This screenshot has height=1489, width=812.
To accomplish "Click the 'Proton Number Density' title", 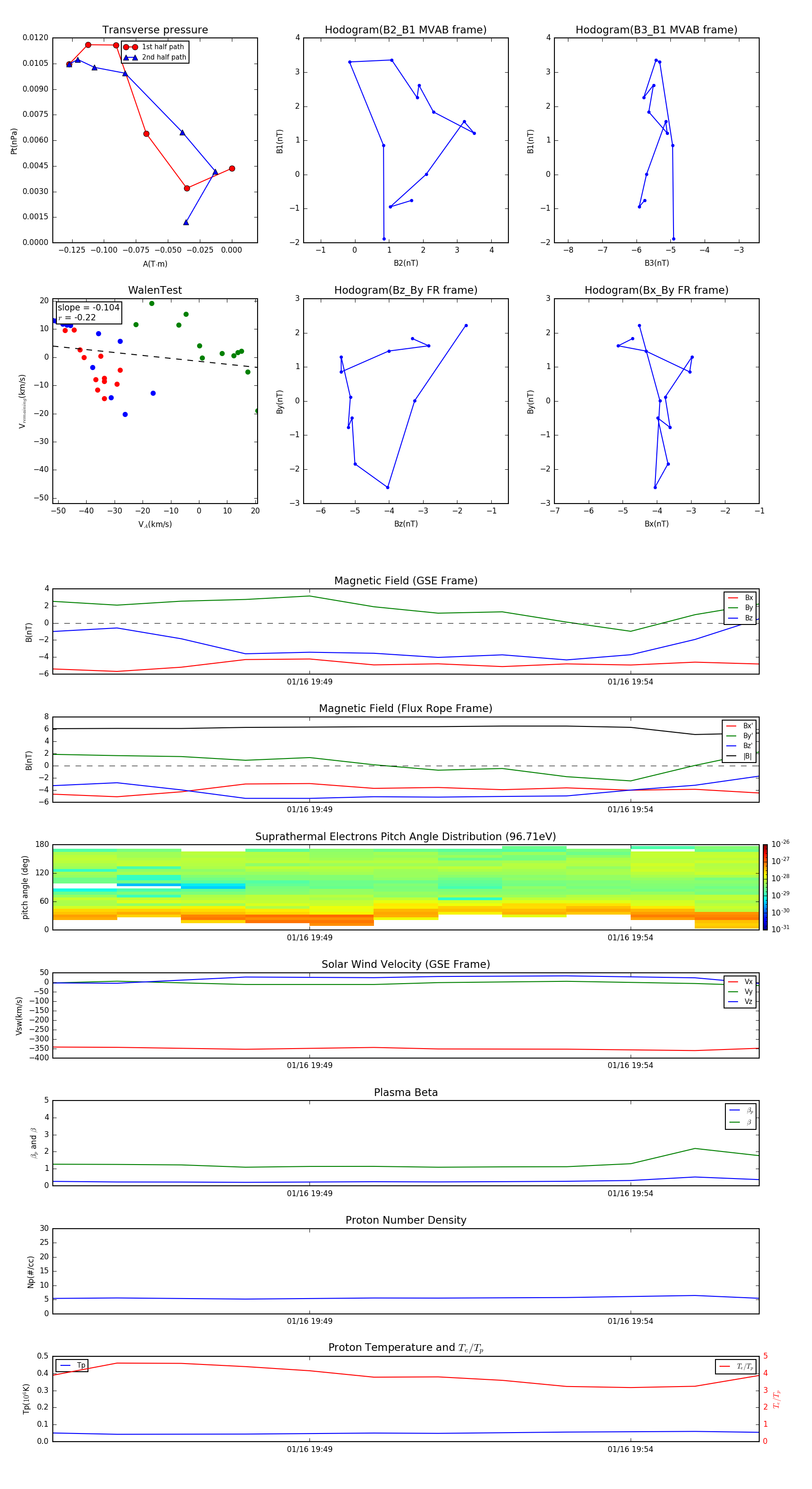I will point(406,1220).
